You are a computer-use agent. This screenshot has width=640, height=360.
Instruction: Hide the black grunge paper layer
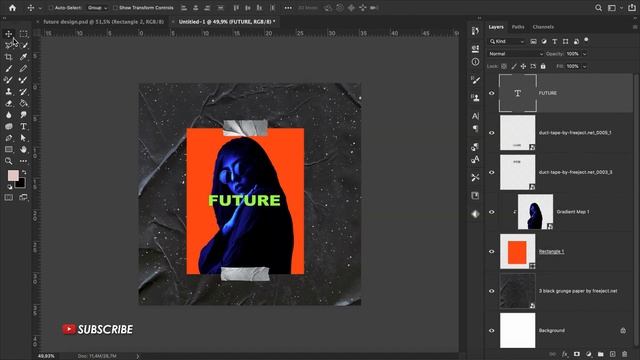tap(491, 291)
